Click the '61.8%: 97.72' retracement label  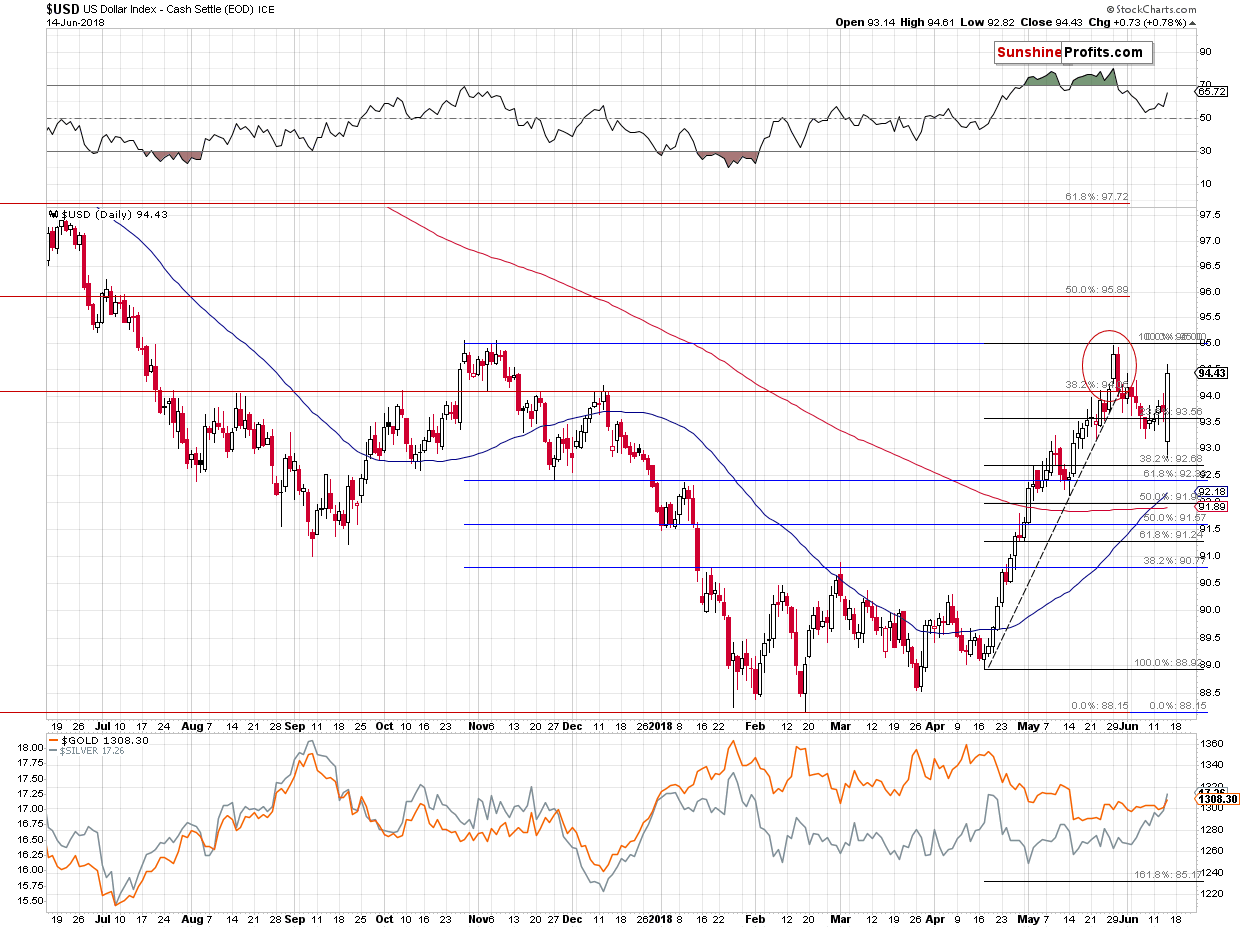pos(1097,198)
